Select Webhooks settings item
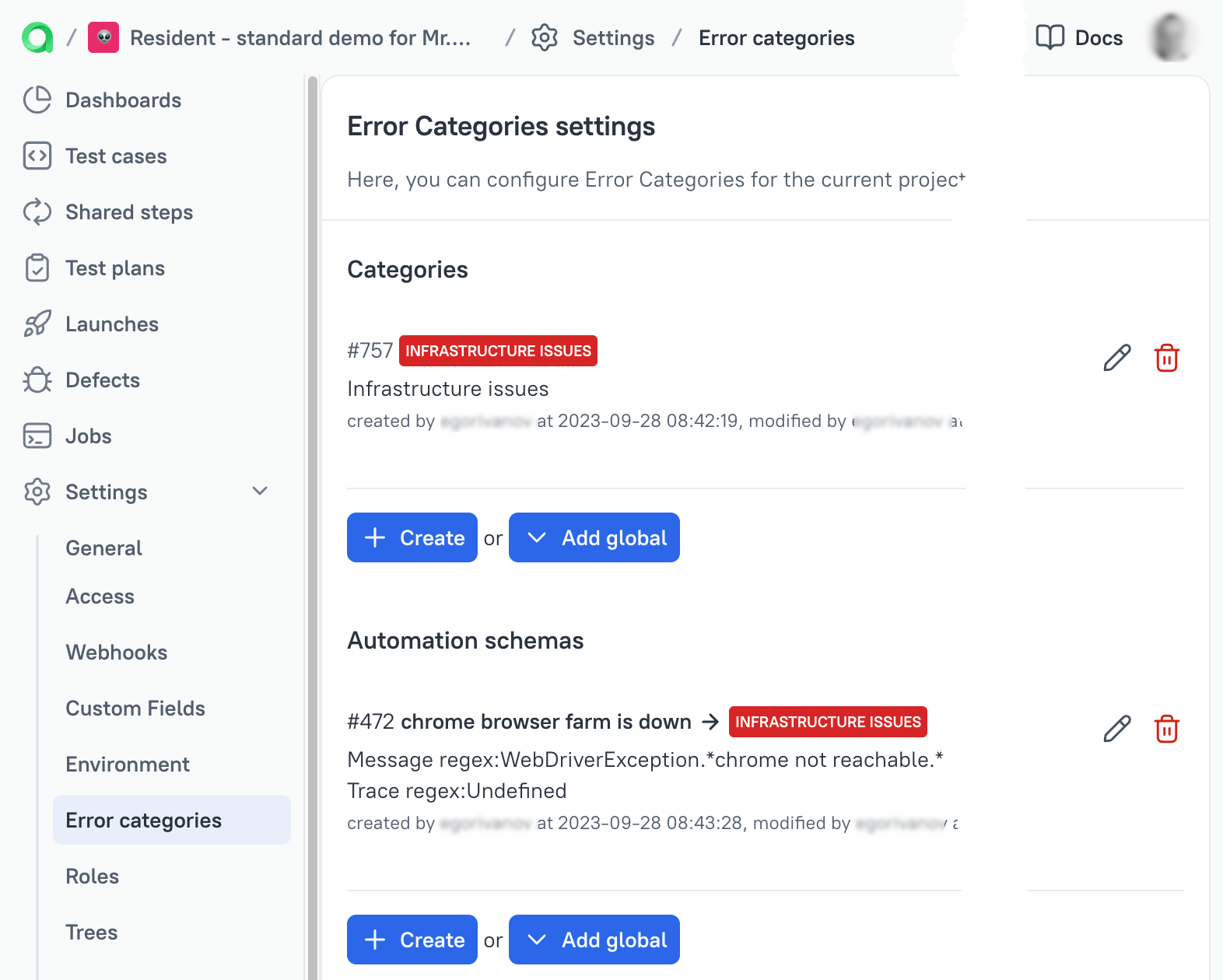The image size is (1223, 980). point(117,653)
